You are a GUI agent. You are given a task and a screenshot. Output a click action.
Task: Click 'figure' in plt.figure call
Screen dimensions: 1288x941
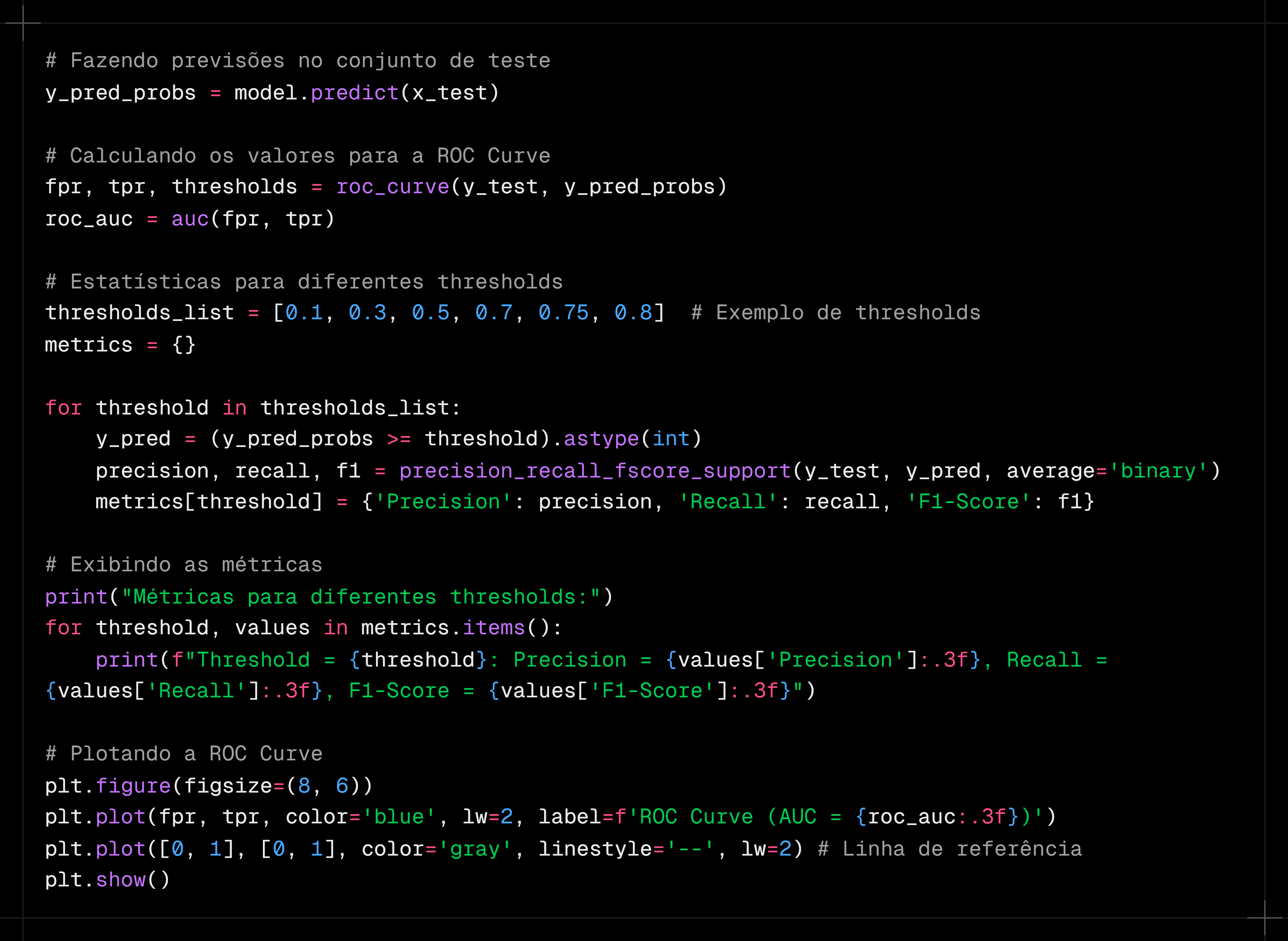(x=133, y=786)
